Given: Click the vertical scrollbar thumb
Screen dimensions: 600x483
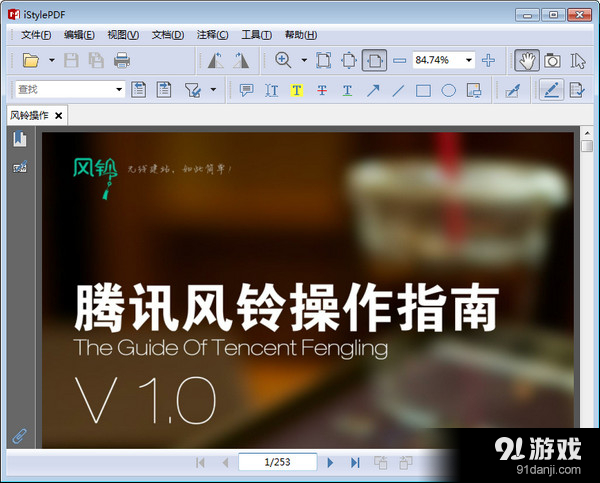Looking at the screenshot, I should click(587, 146).
